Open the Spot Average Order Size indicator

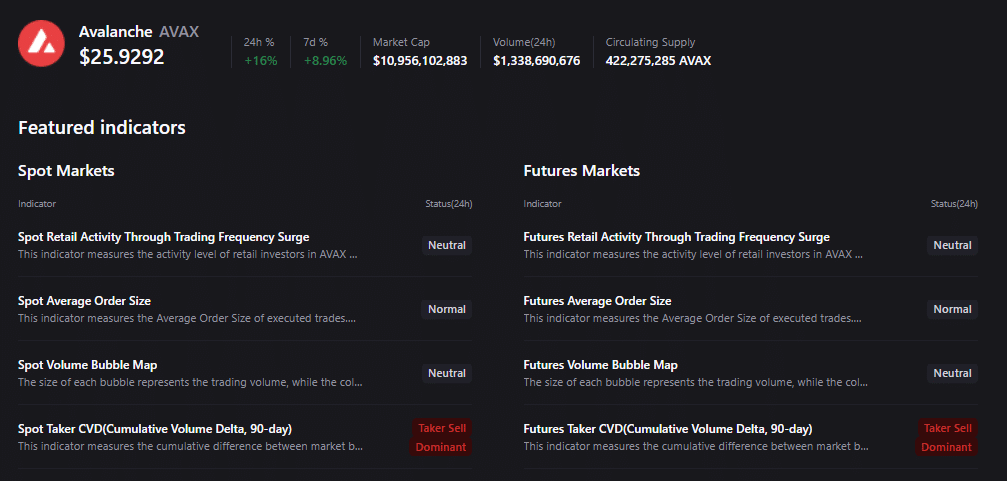pos(84,301)
